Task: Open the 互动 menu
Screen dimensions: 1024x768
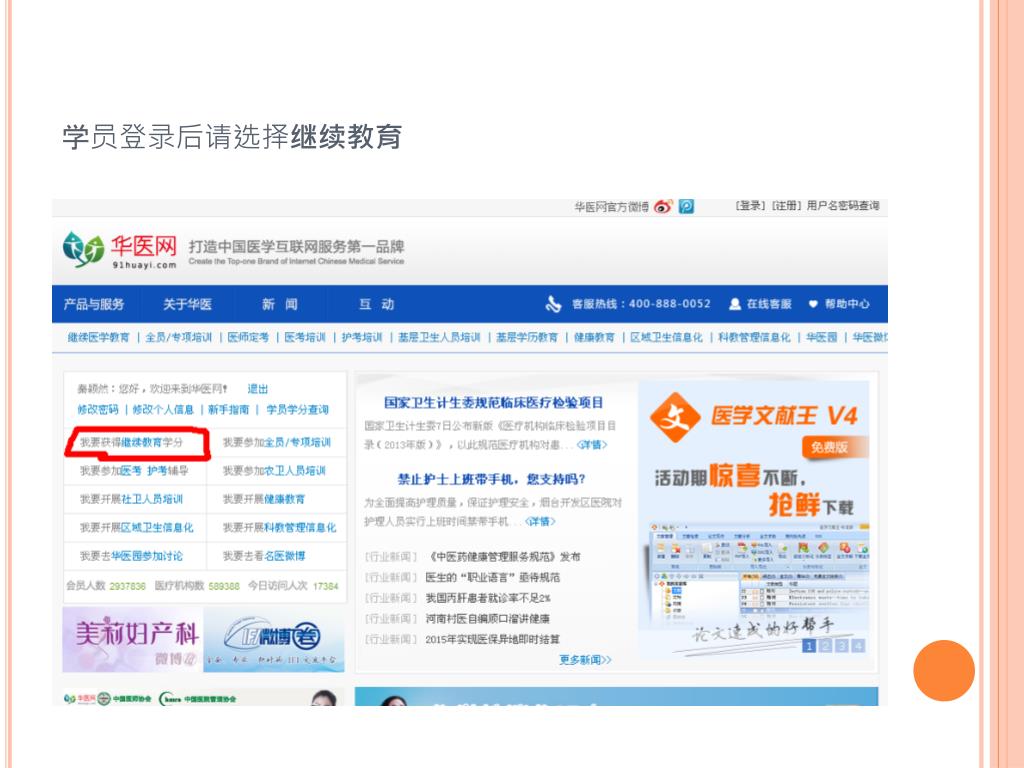Action: coord(376,304)
